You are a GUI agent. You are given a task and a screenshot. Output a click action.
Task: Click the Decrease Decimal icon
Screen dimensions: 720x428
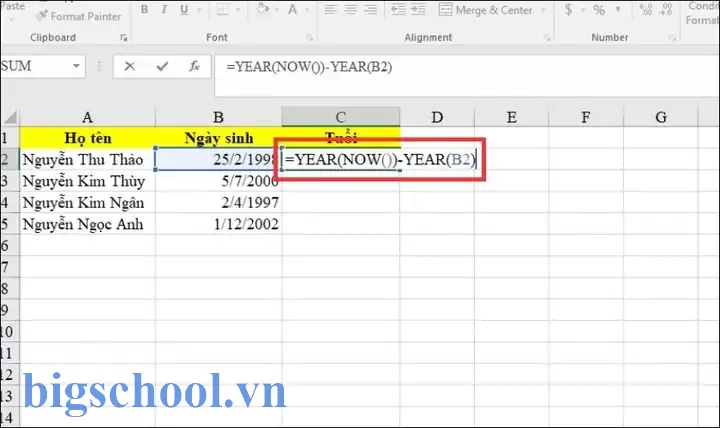coord(666,9)
